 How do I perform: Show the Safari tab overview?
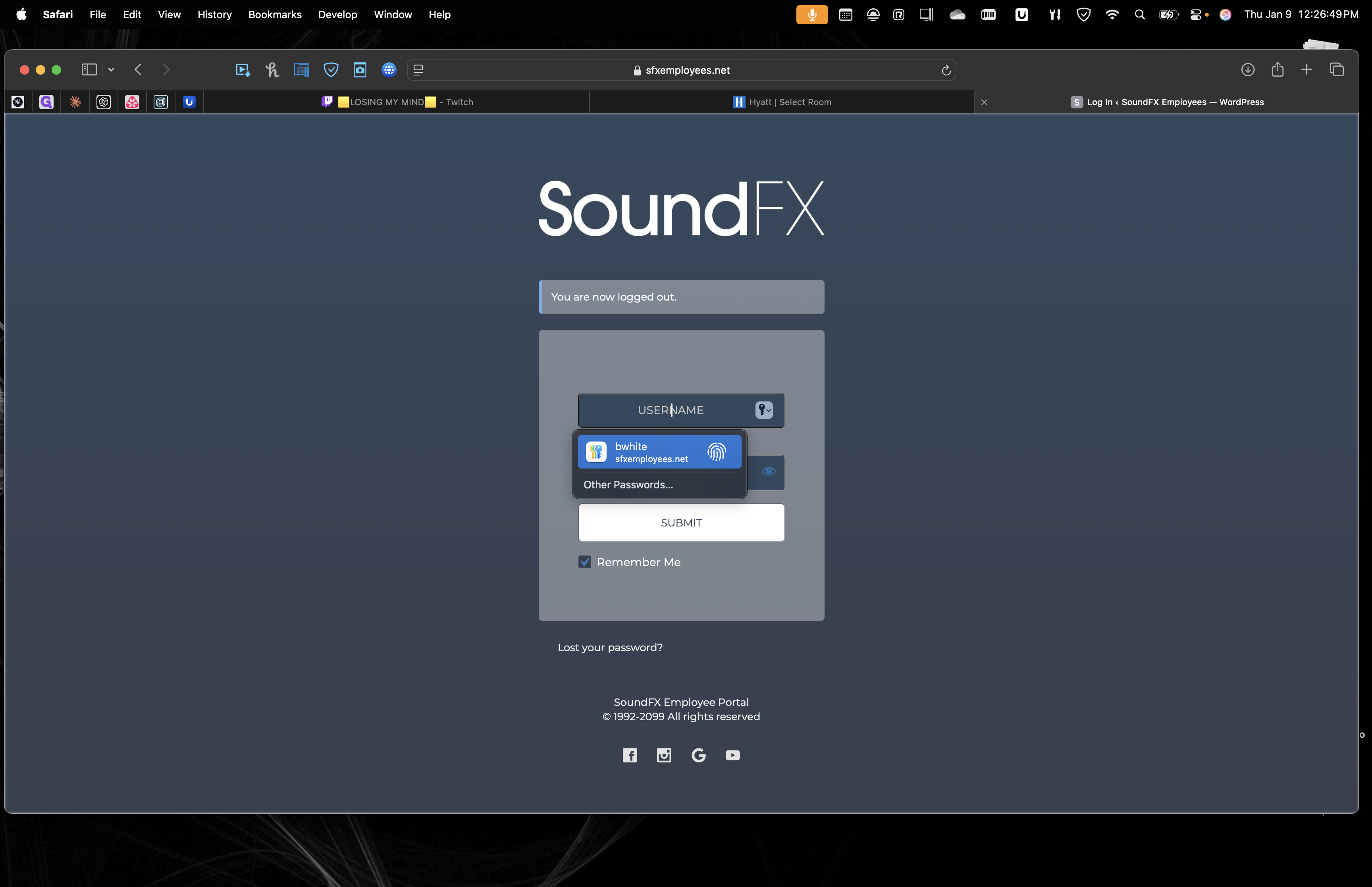(1337, 70)
